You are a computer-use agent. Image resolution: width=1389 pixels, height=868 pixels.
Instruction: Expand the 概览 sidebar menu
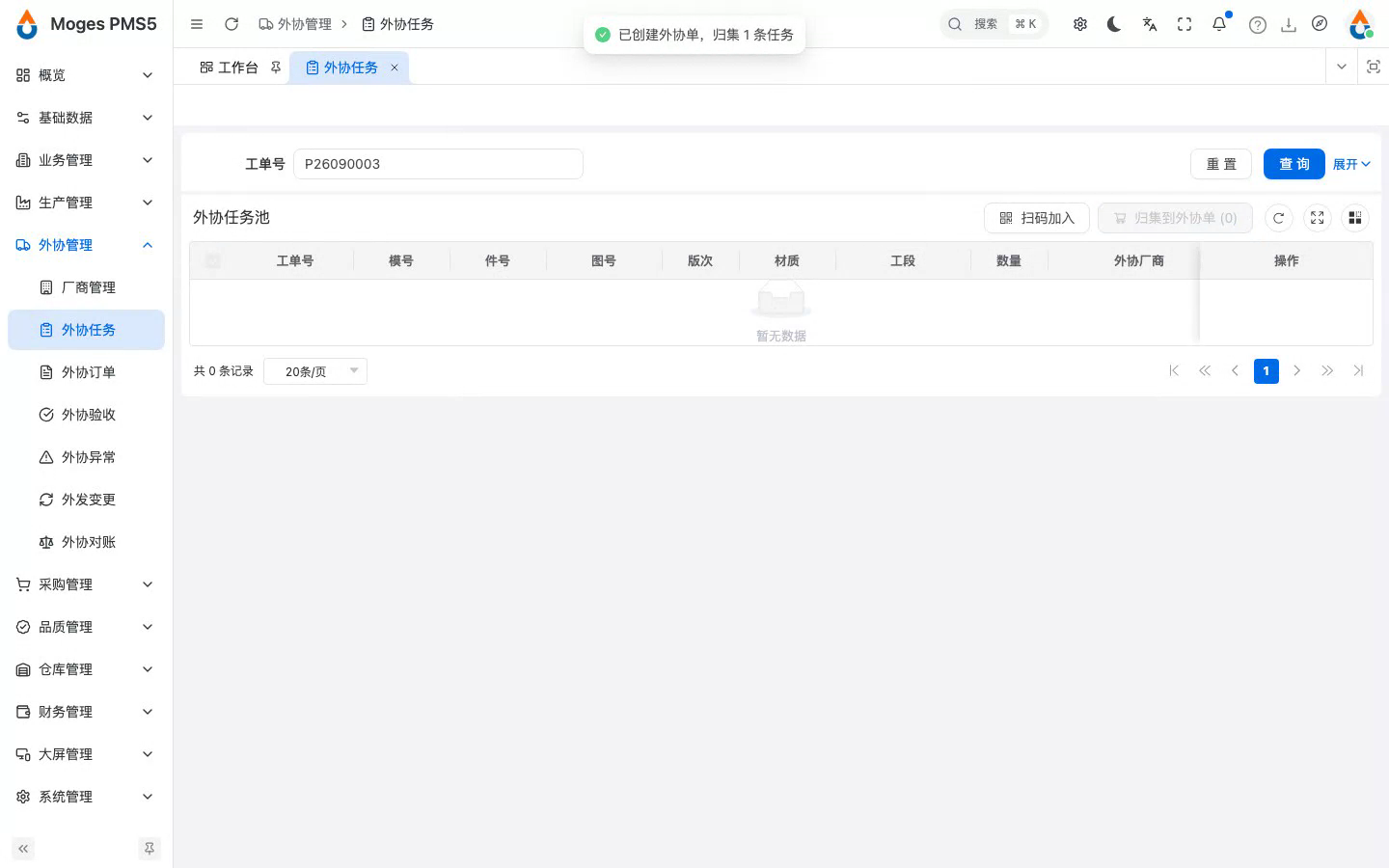86,75
